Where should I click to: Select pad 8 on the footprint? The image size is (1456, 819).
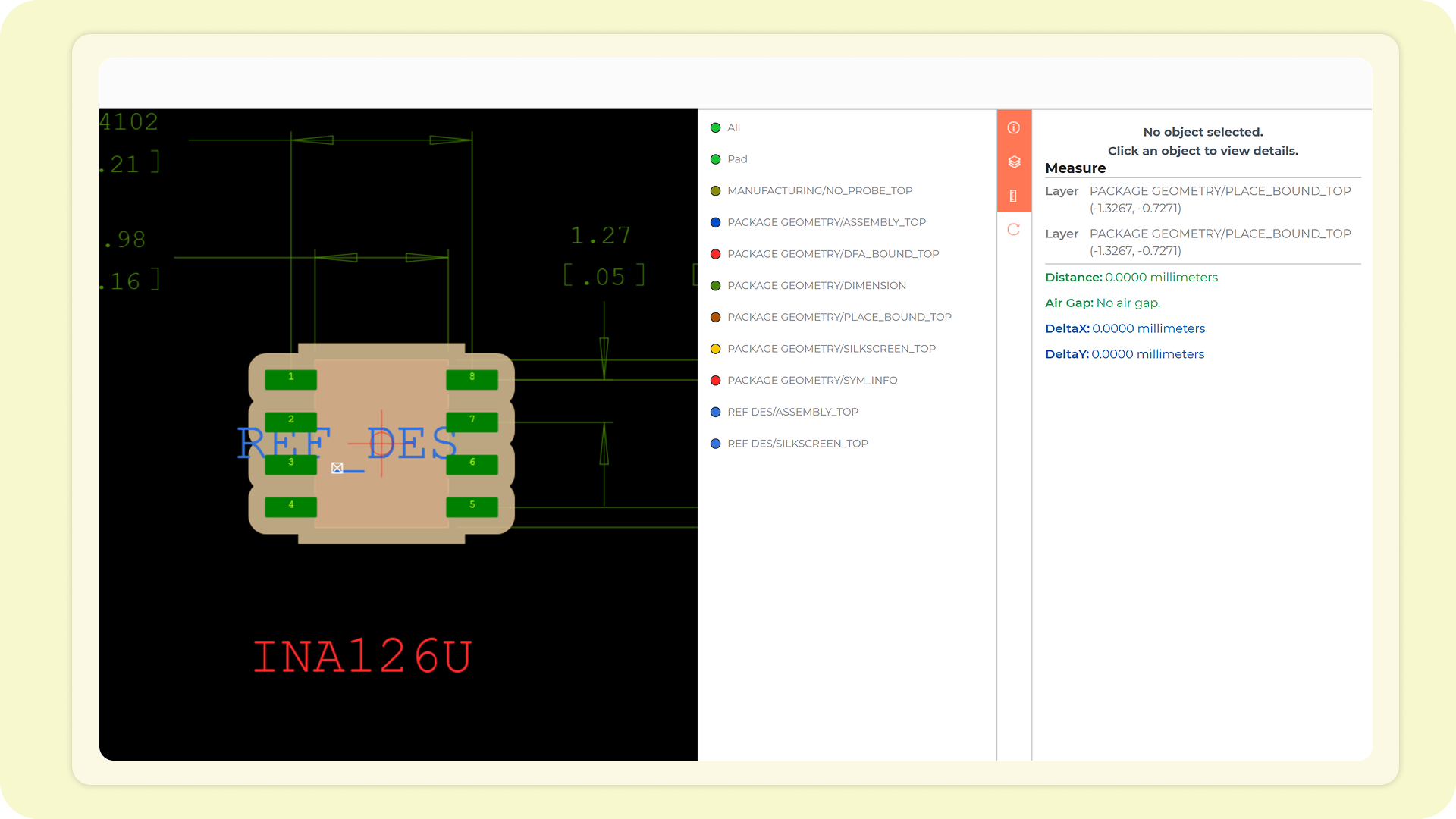point(472,379)
